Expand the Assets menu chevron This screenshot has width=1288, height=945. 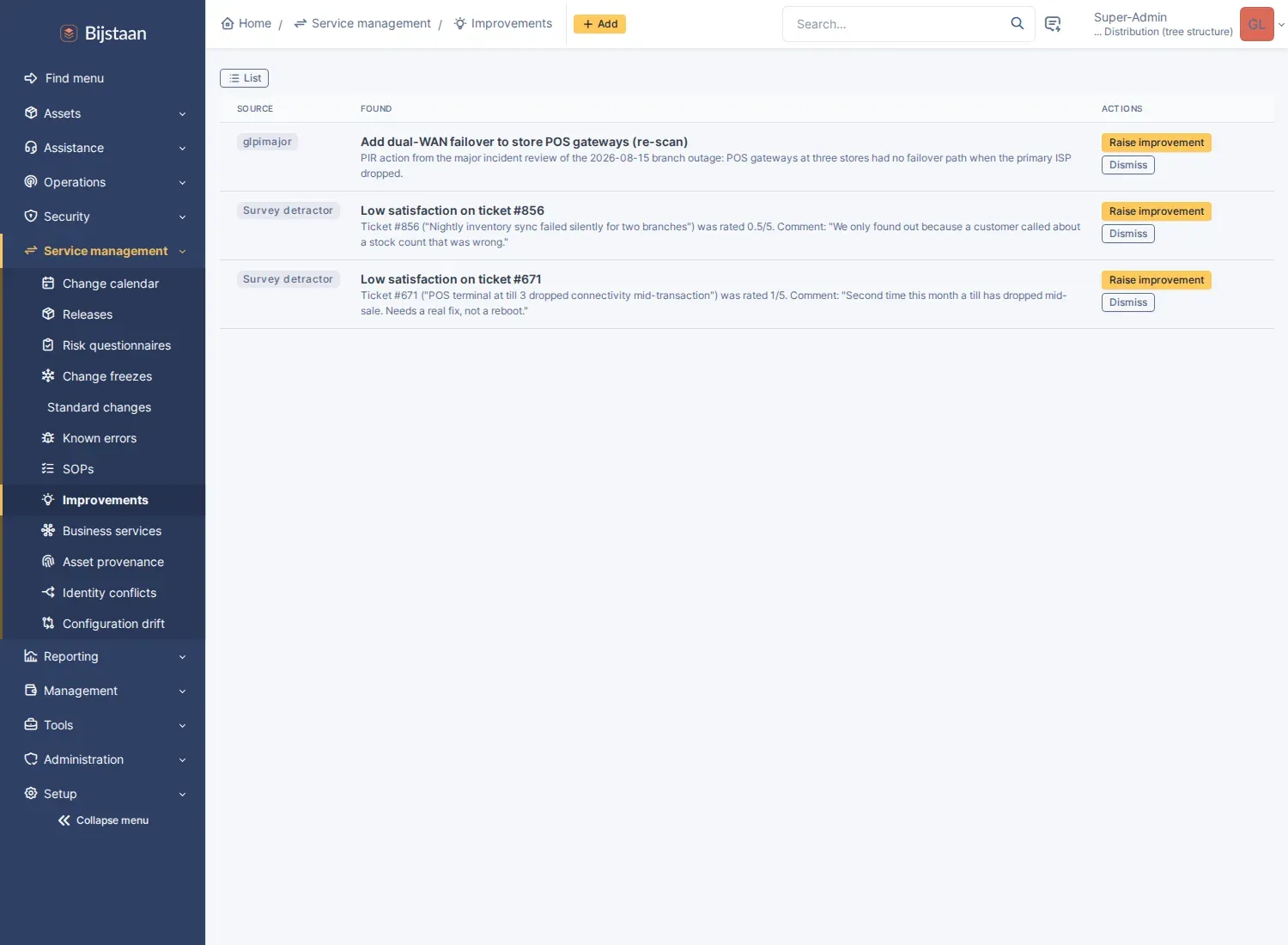point(182,113)
